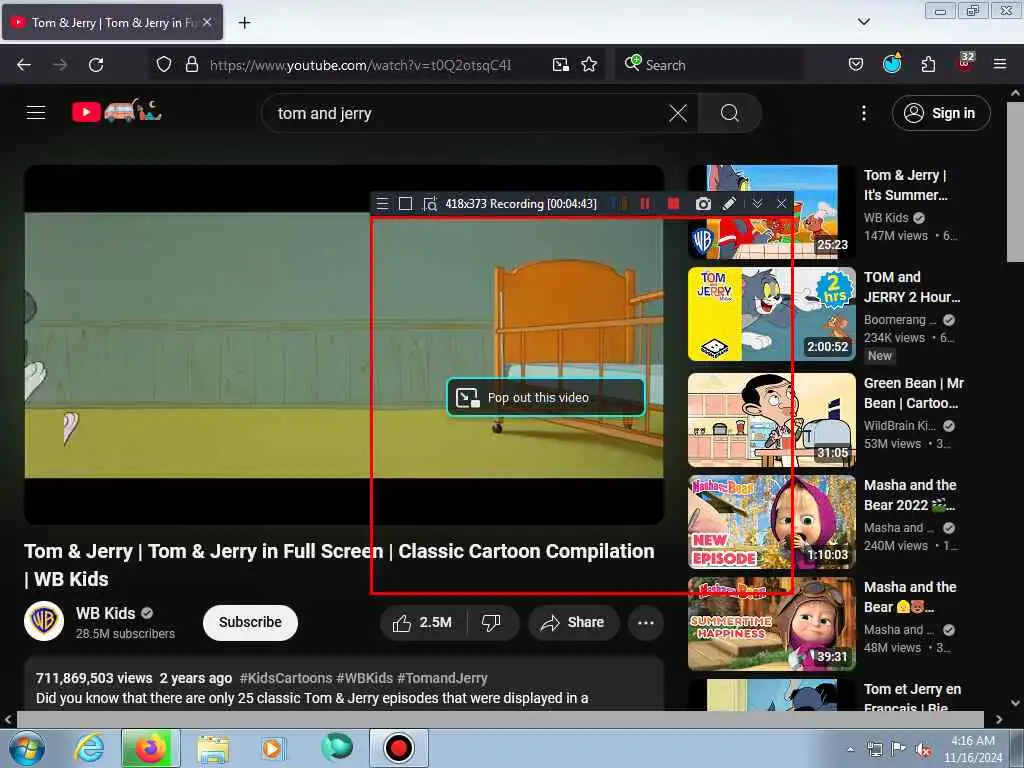Subscribe to WB Kids channel
Image resolution: width=1024 pixels, height=768 pixels.
[x=250, y=622]
